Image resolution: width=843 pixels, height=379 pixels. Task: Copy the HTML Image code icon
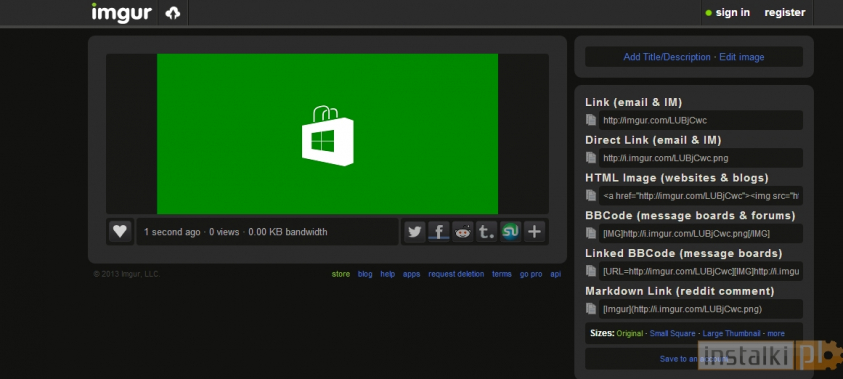(x=591, y=195)
